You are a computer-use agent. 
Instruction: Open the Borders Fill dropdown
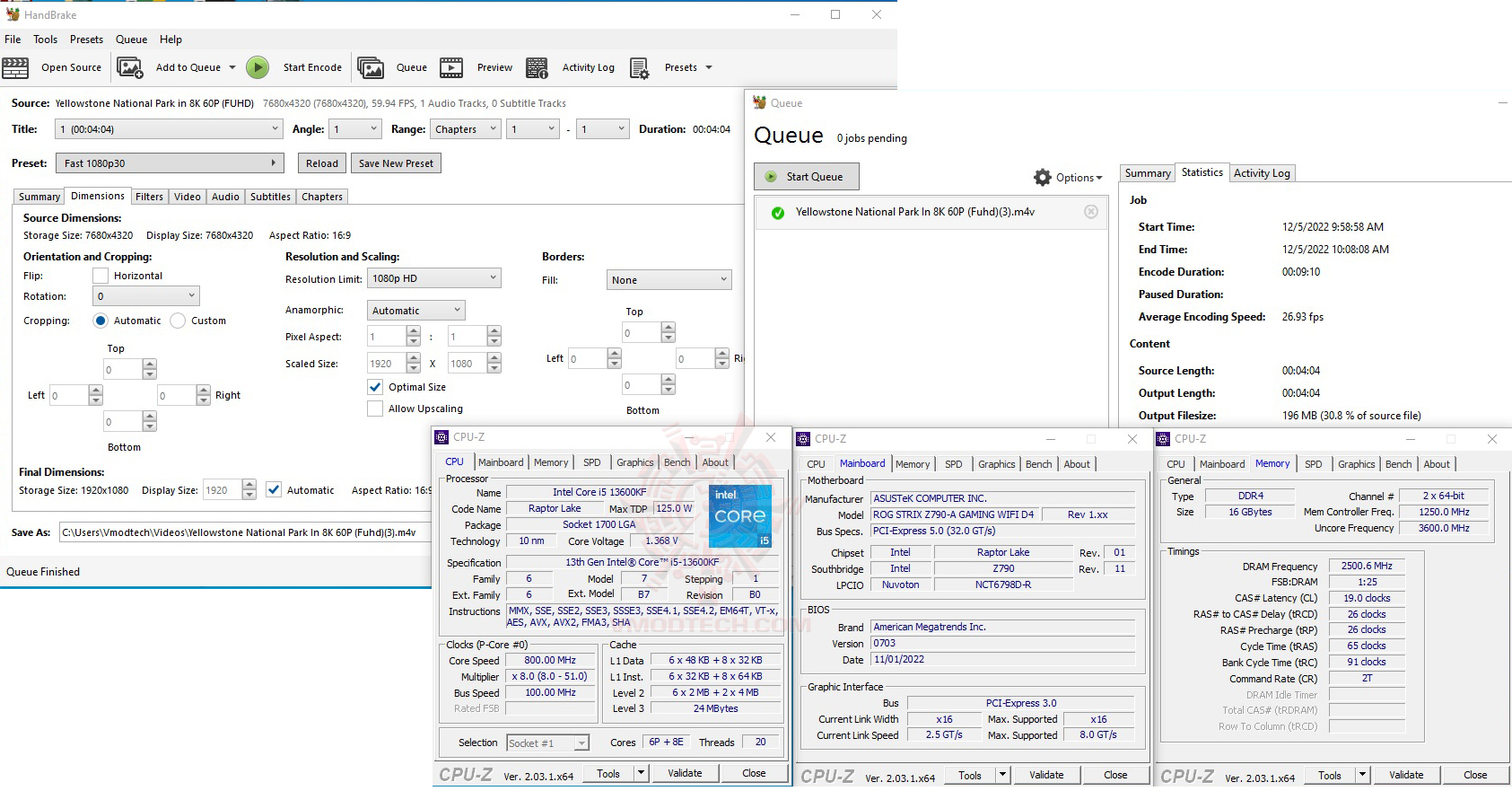pos(669,280)
